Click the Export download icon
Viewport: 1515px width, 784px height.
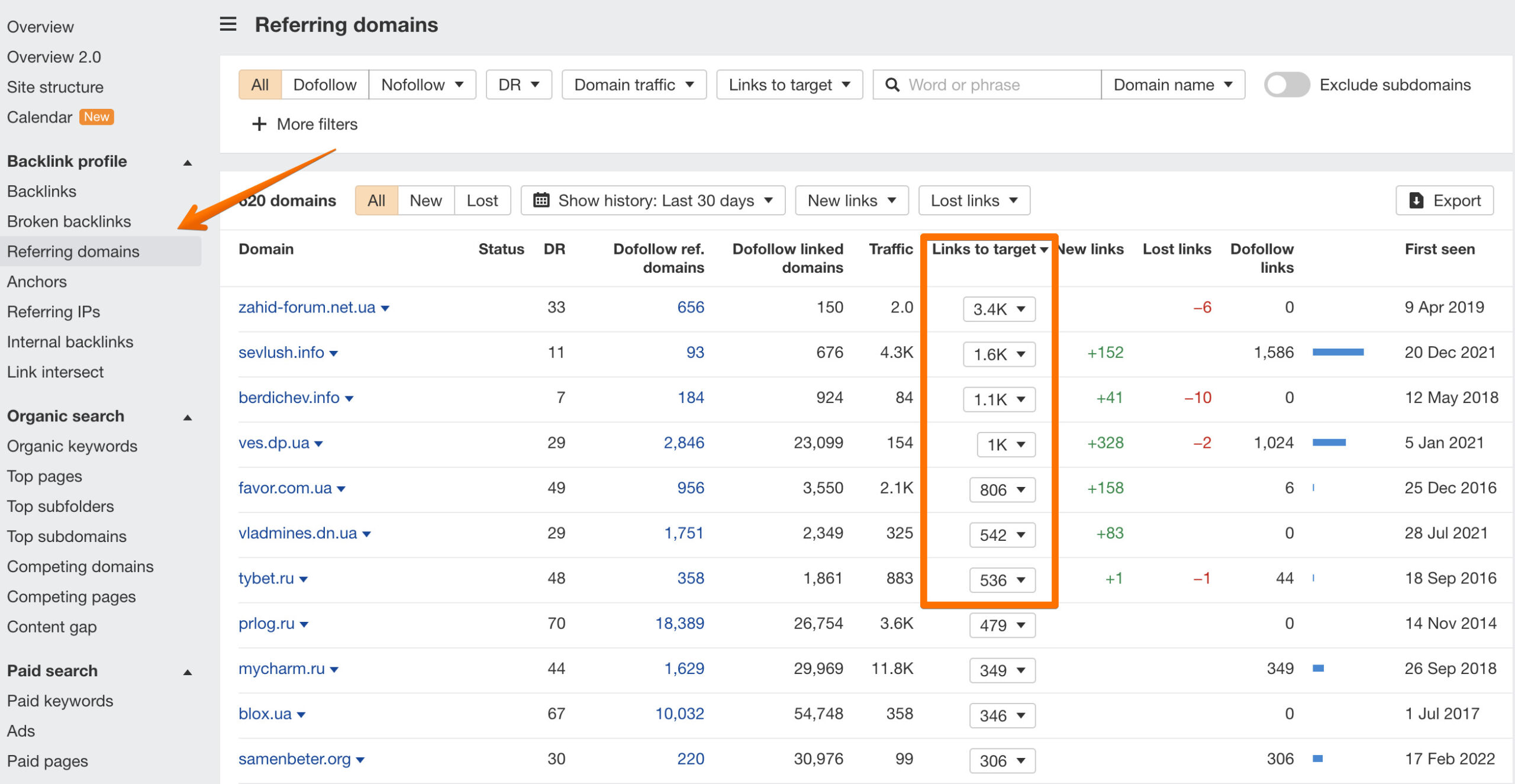(x=1416, y=201)
